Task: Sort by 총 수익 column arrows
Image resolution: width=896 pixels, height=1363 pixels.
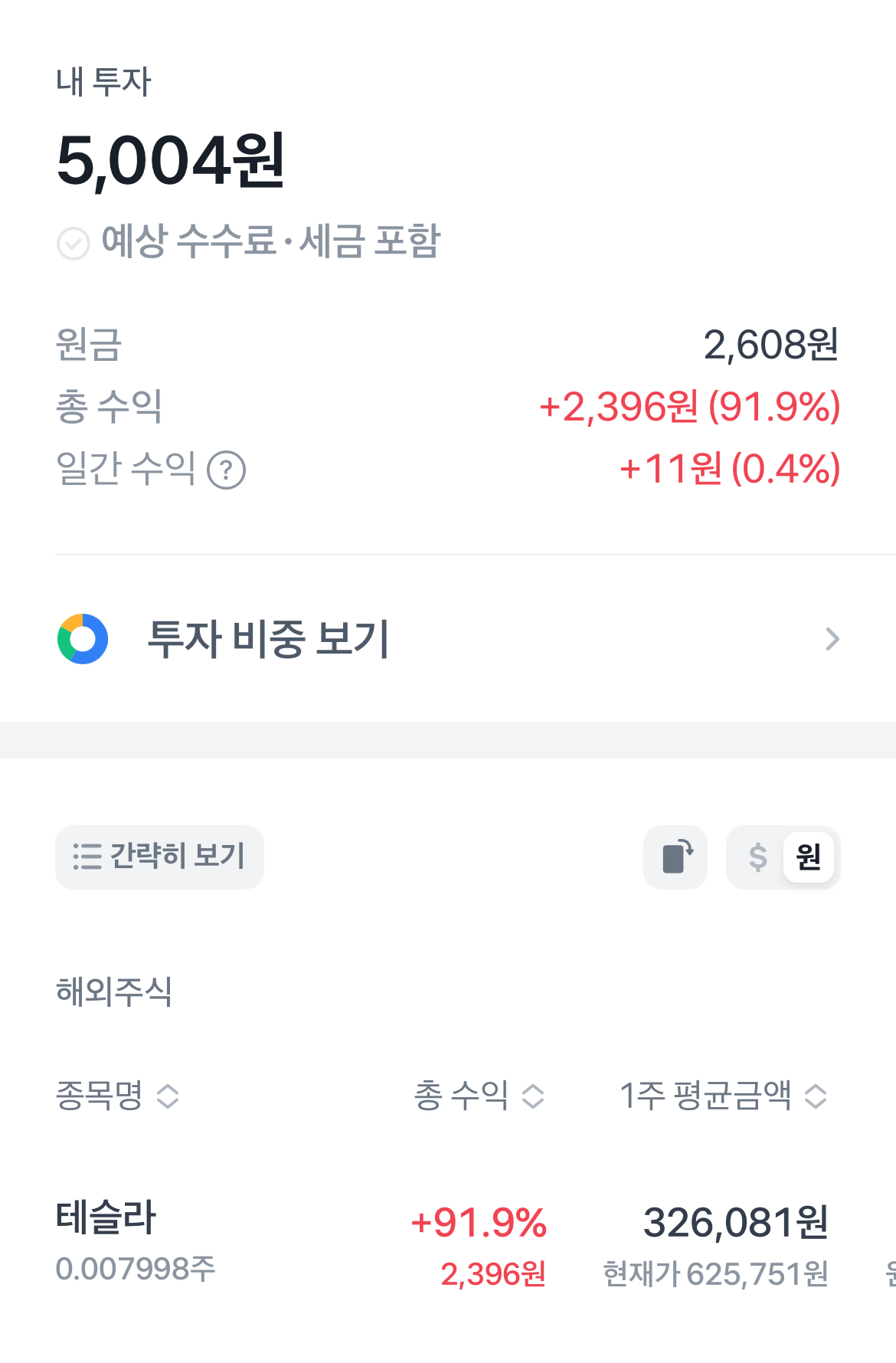Action: pos(533,1096)
